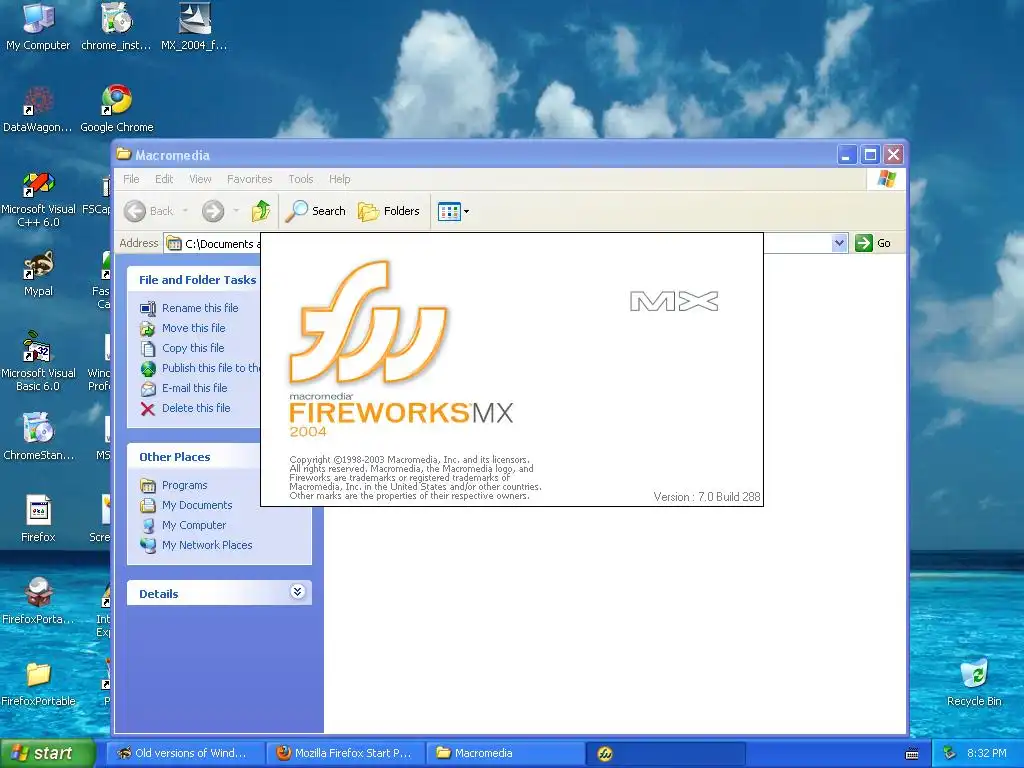The height and width of the screenshot is (768, 1024).
Task: Click Copy this file task
Action: pos(182,348)
